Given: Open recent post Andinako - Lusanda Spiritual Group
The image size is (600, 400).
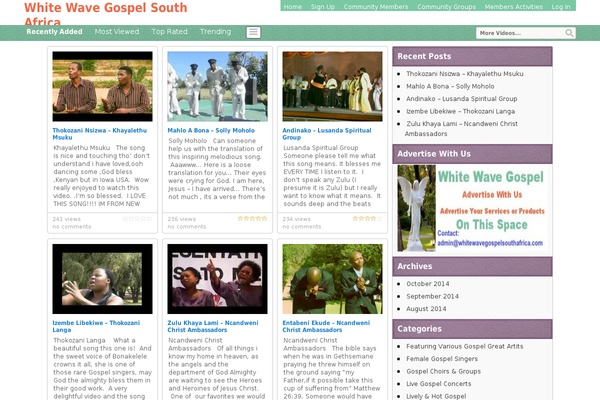Looking at the screenshot, I should point(461,99).
